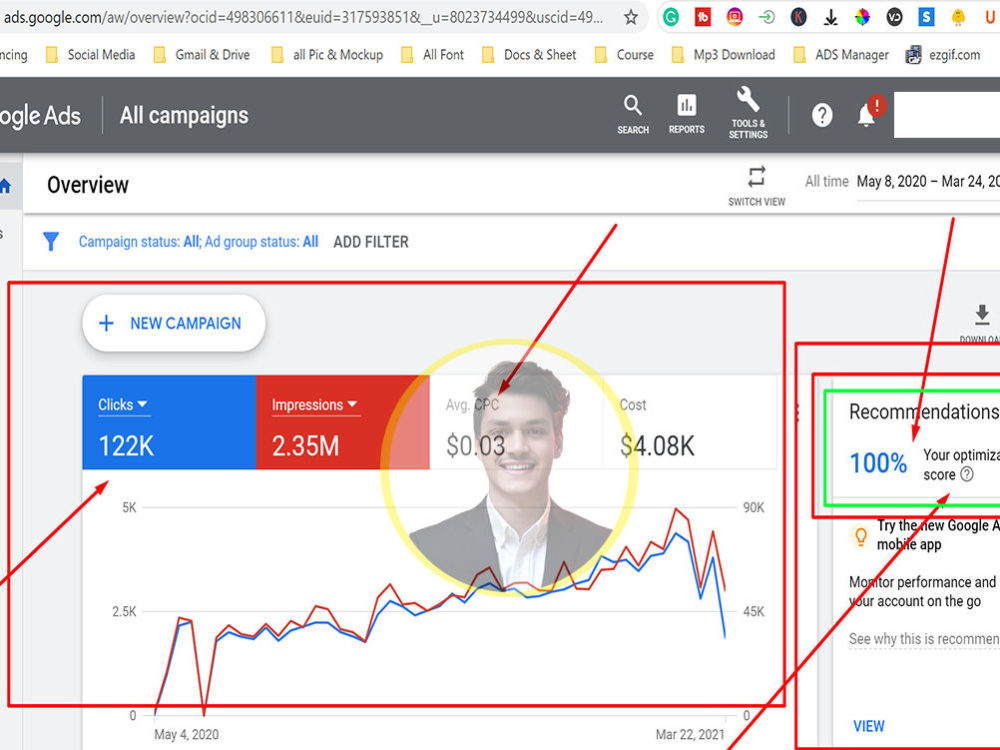
Task: Click the Try the new Google Ads mobile app text
Action: click(x=938, y=534)
